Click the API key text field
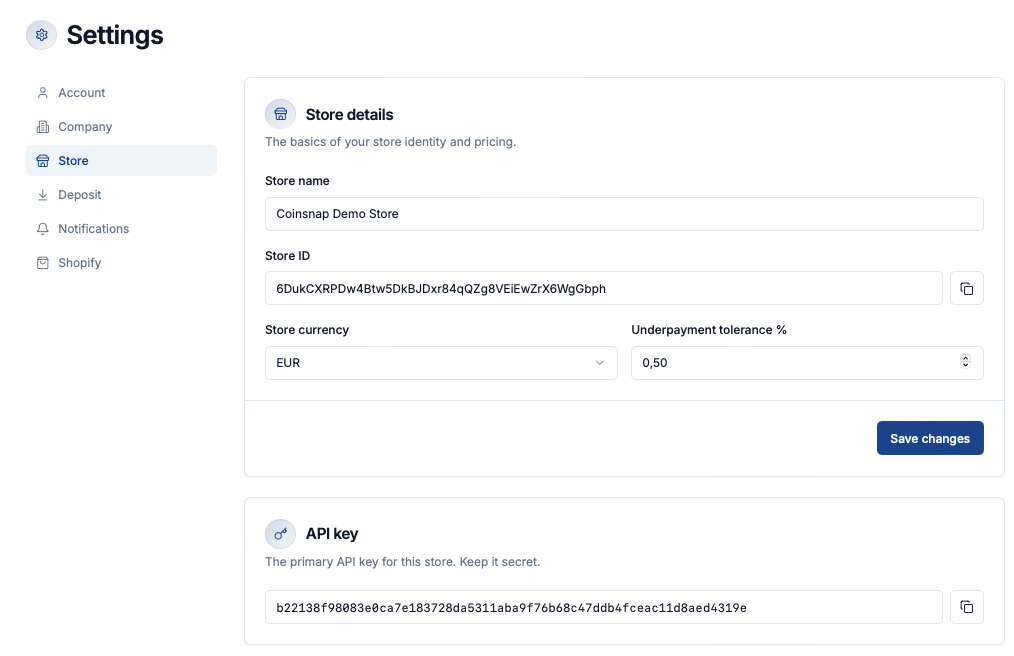Viewport: 1014px width, 656px height. tap(603, 607)
